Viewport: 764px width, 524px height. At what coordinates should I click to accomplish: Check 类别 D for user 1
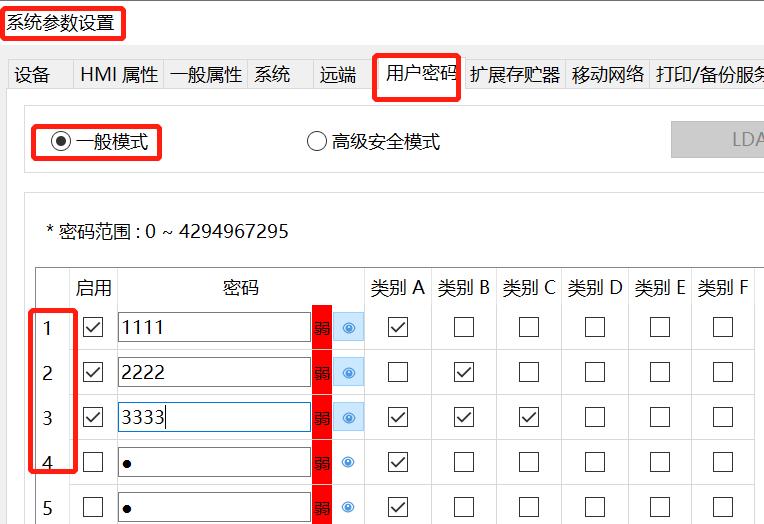pos(595,327)
